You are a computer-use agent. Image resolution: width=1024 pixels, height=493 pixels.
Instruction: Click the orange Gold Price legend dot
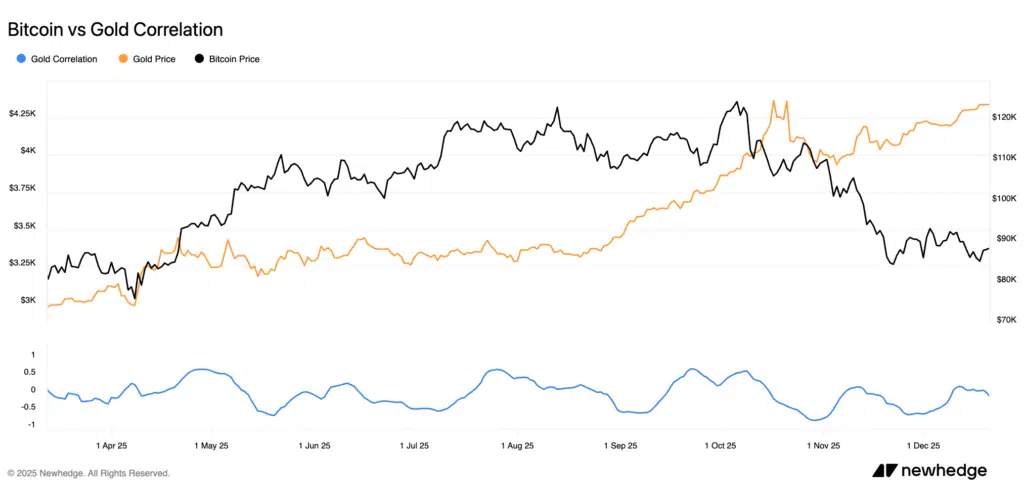[x=122, y=59]
